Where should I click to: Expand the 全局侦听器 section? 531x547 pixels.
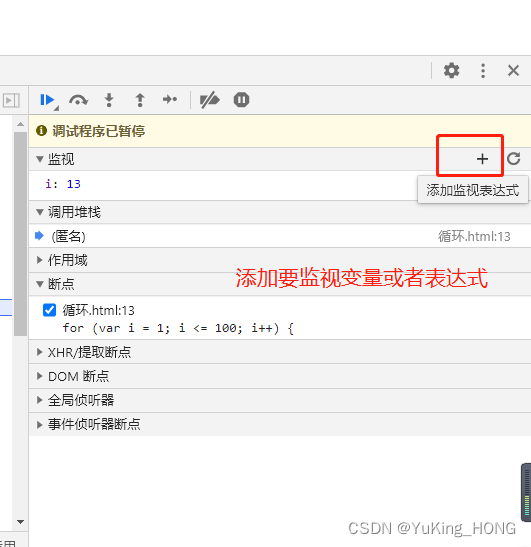tap(39, 400)
